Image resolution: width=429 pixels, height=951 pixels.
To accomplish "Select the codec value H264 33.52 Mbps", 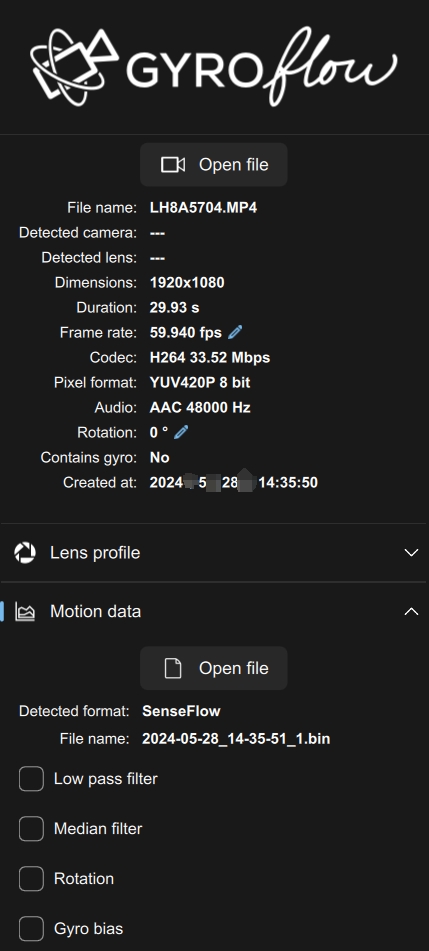I will pyautogui.click(x=210, y=358).
